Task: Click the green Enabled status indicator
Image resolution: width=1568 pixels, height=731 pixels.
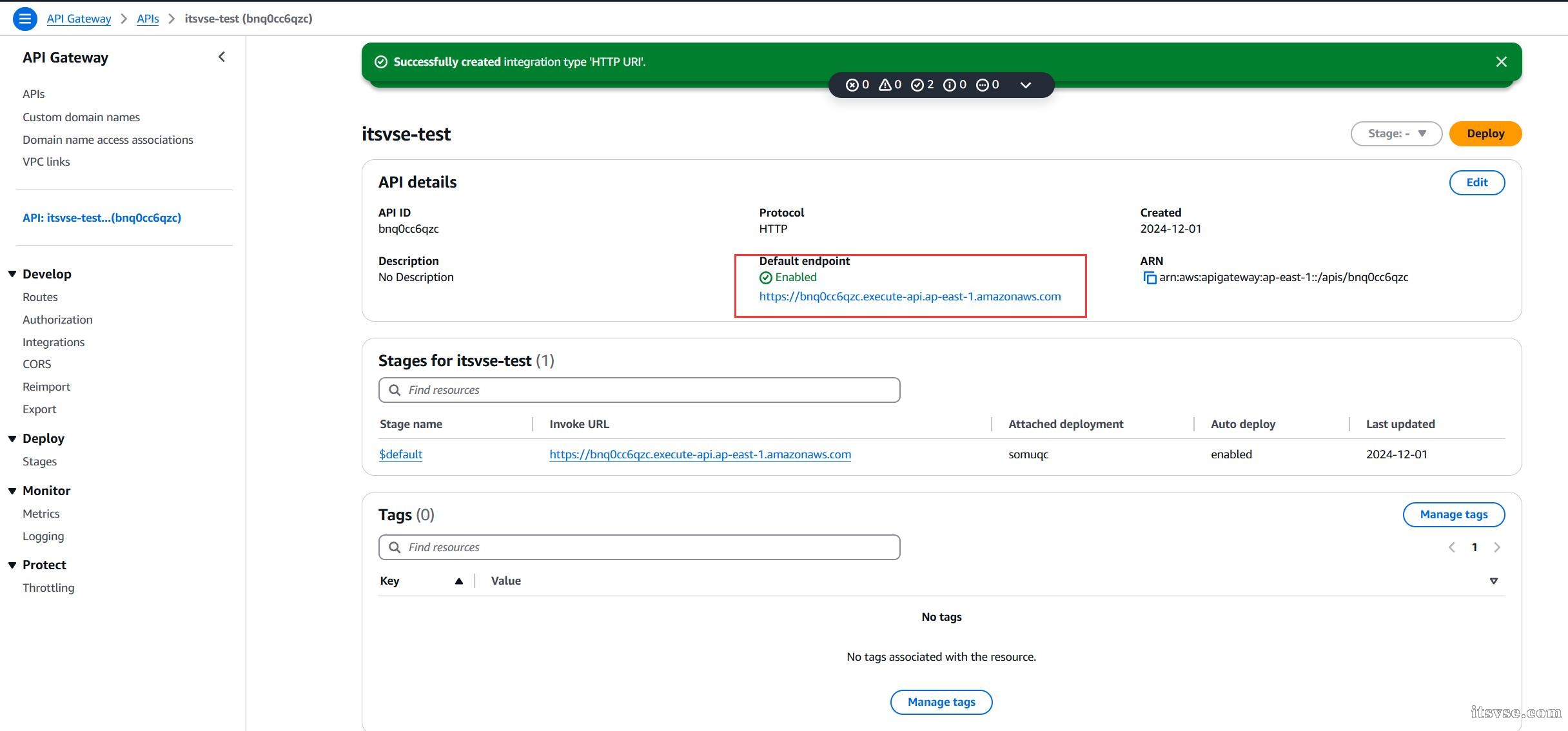Action: click(x=788, y=277)
